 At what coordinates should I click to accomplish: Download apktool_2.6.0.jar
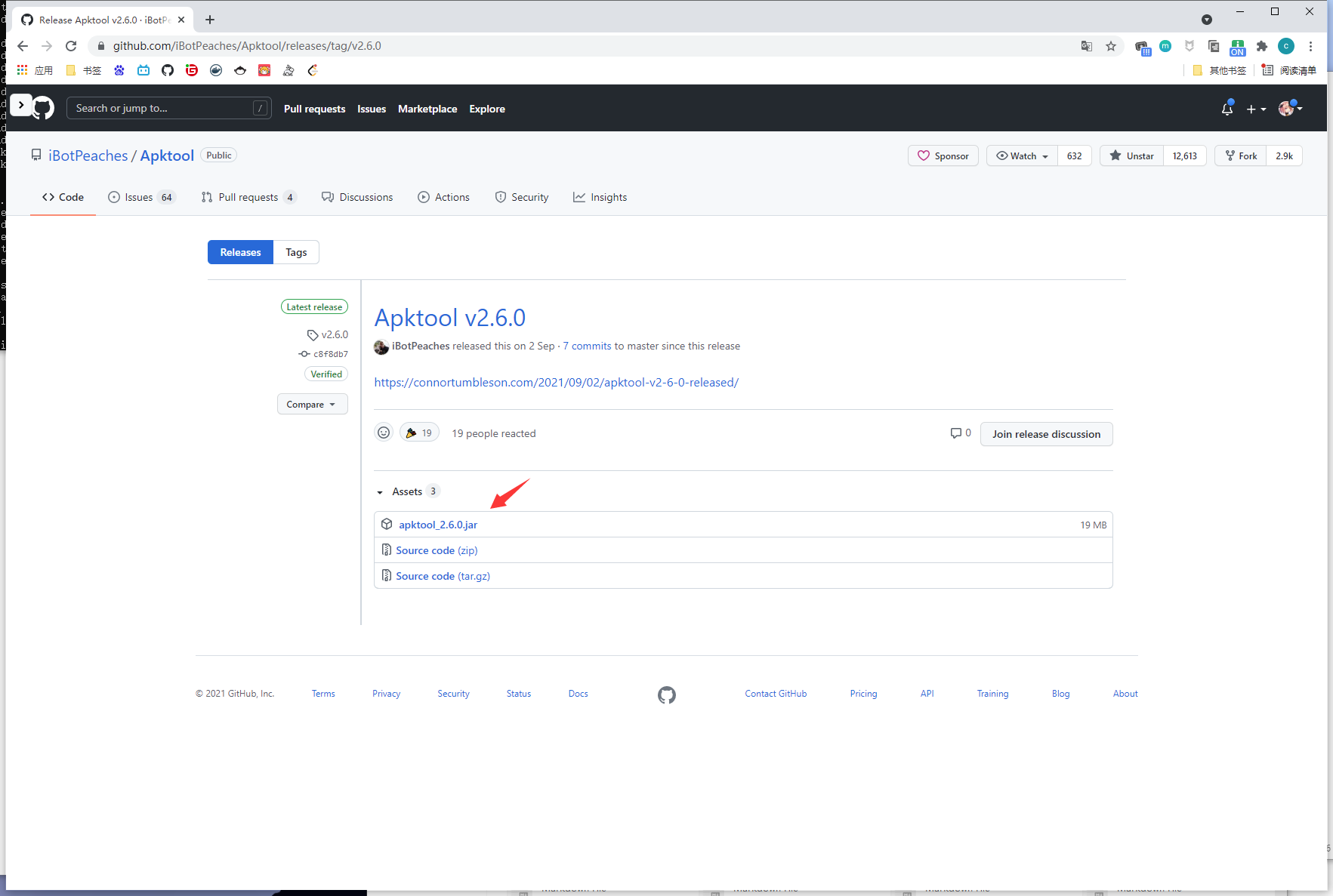[438, 525]
